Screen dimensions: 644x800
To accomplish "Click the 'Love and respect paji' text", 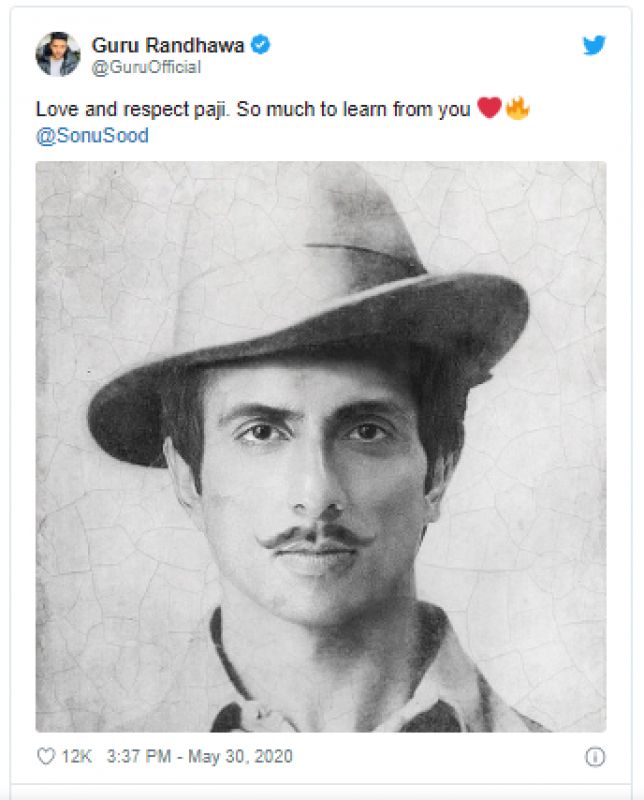I will [132, 109].
